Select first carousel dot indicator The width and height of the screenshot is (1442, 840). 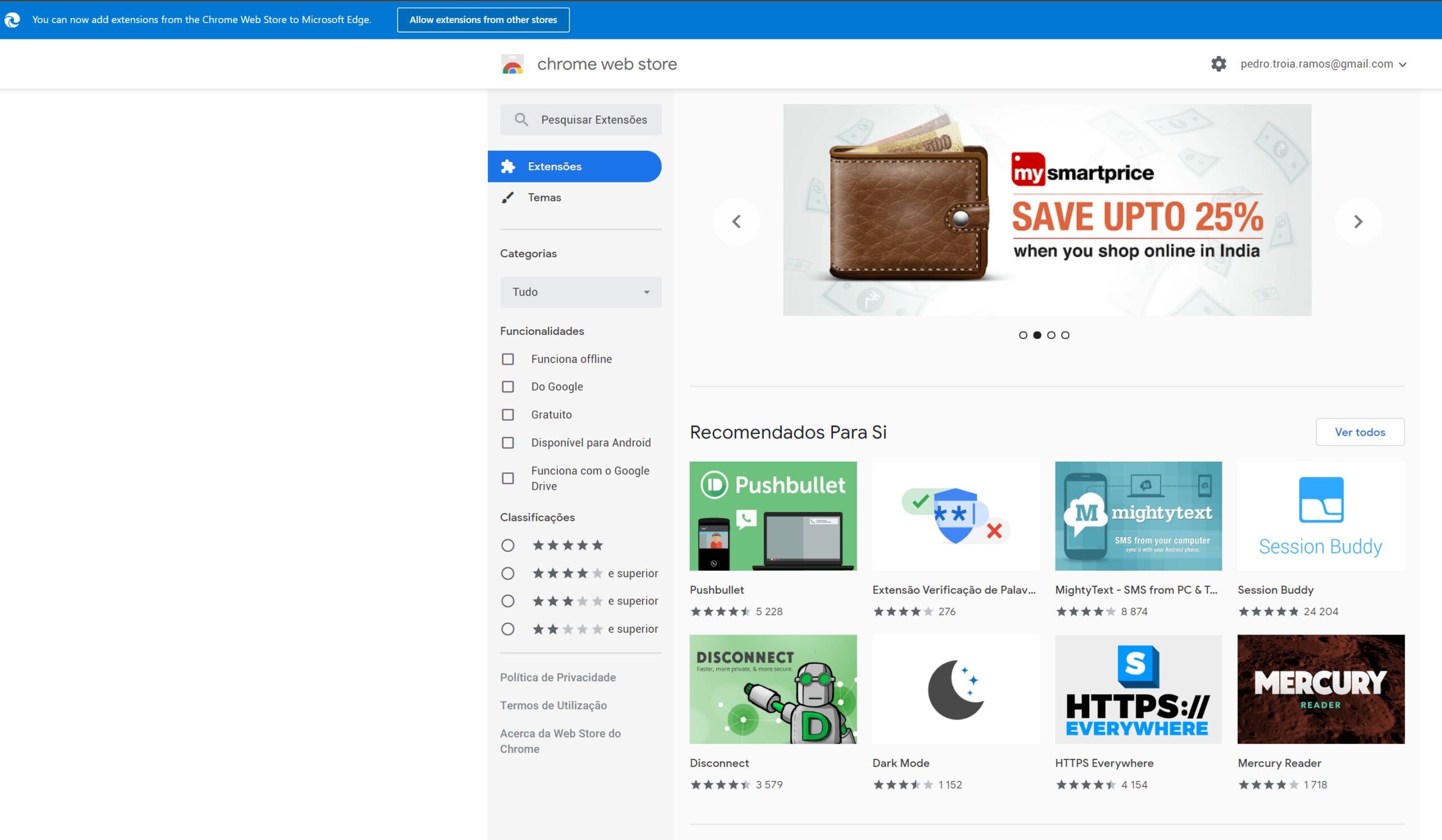click(1023, 335)
